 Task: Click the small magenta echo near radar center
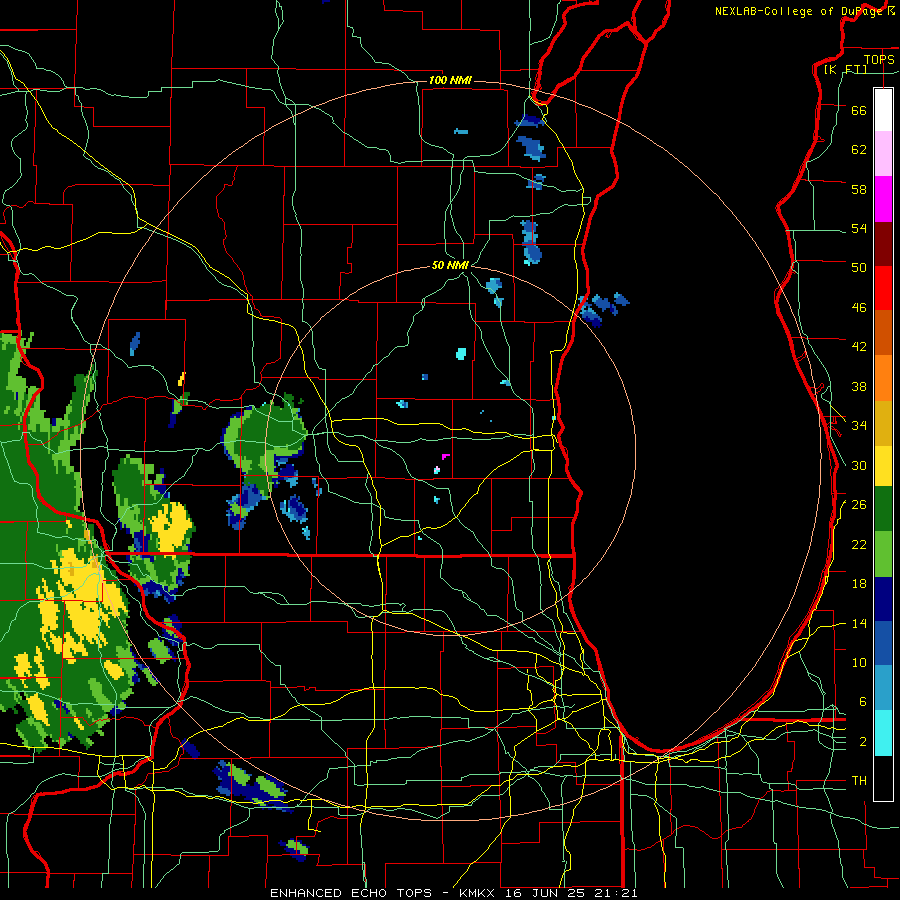[445, 457]
